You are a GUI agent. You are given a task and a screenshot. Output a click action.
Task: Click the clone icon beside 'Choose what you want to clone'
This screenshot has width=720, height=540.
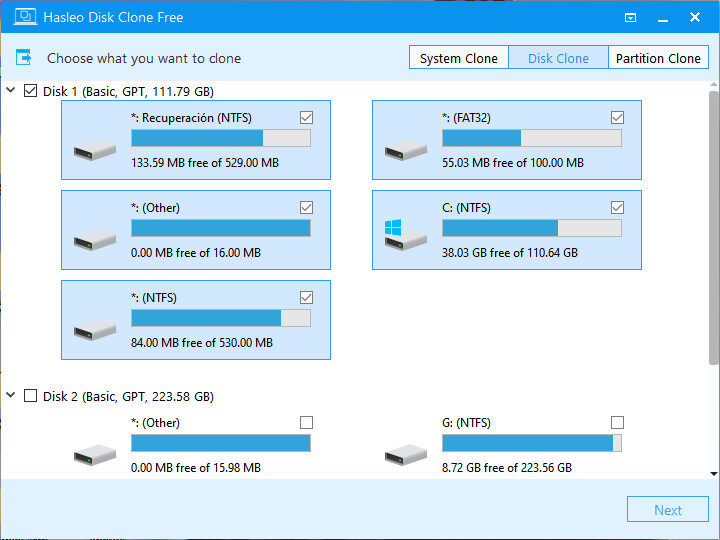click(x=23, y=57)
